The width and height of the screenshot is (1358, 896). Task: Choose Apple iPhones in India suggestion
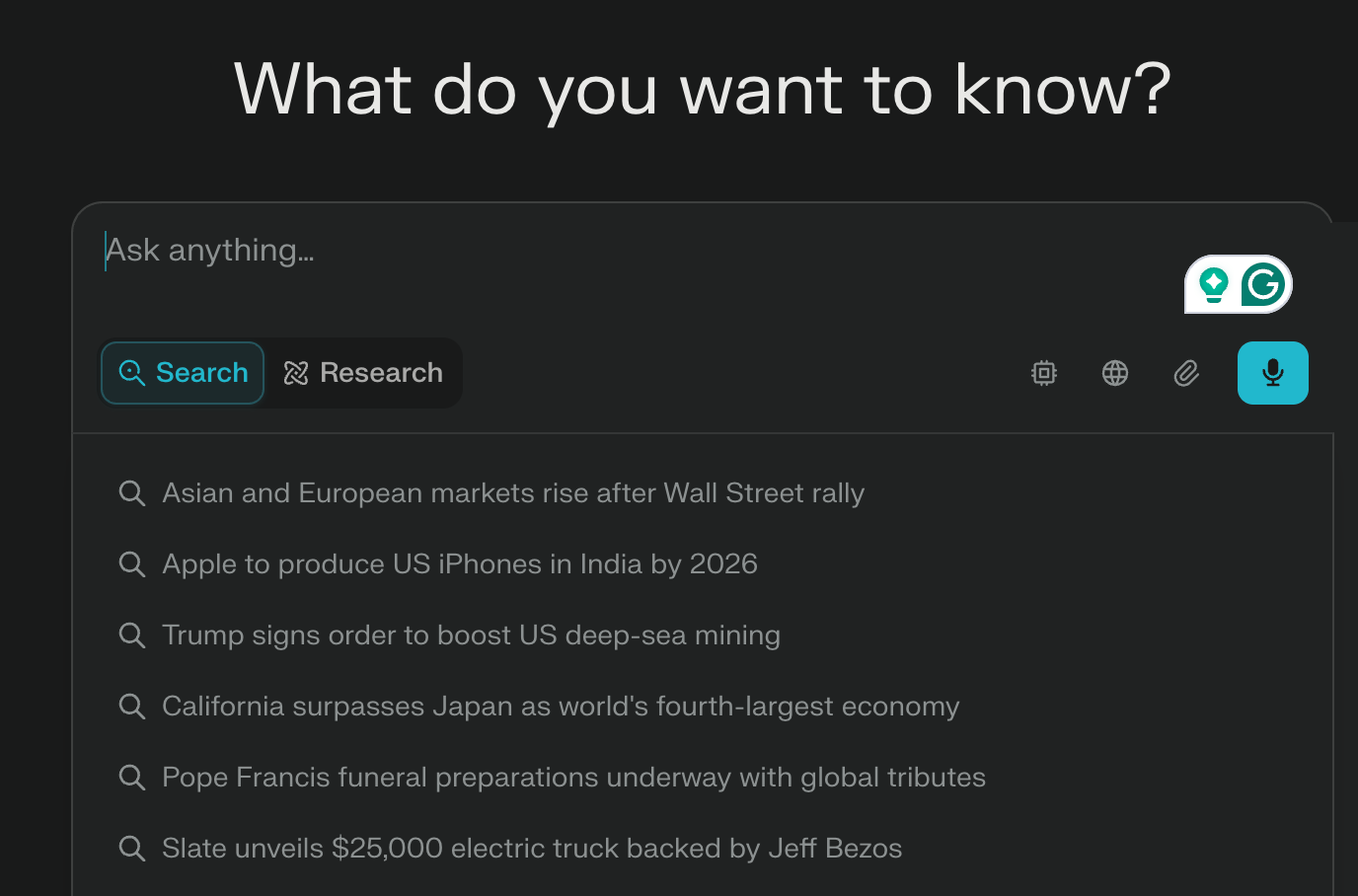(x=460, y=563)
